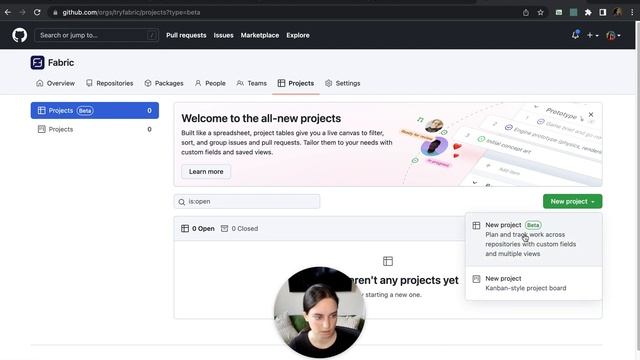Show the 0 Closed projects
This screenshot has width=640, height=360.
coord(240,229)
